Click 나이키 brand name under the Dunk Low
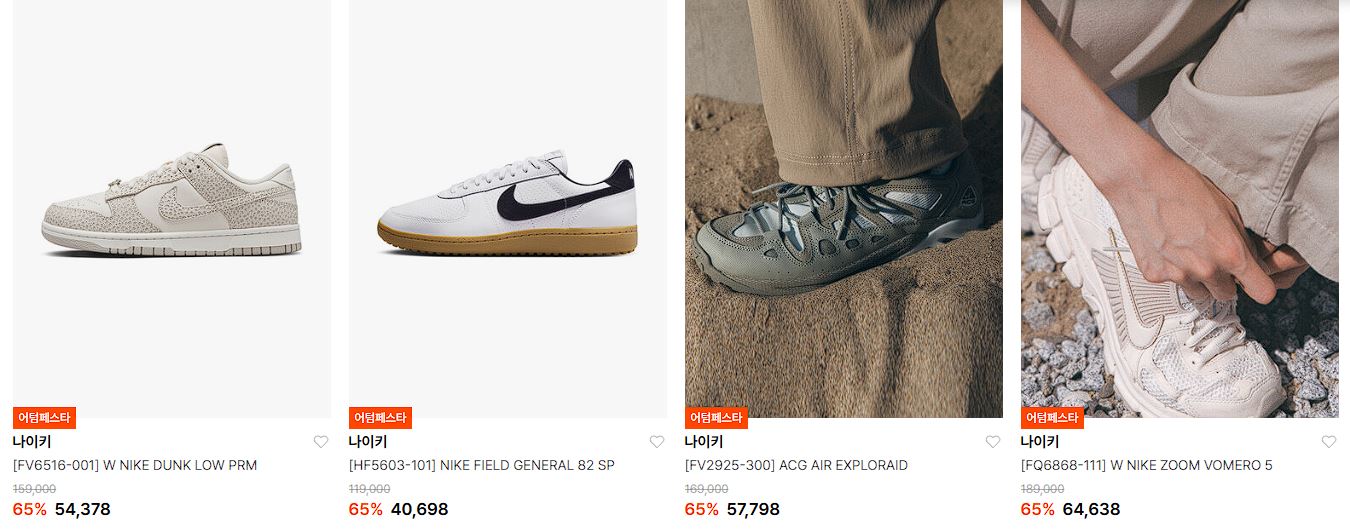This screenshot has height=530, width=1350. pos(32,442)
